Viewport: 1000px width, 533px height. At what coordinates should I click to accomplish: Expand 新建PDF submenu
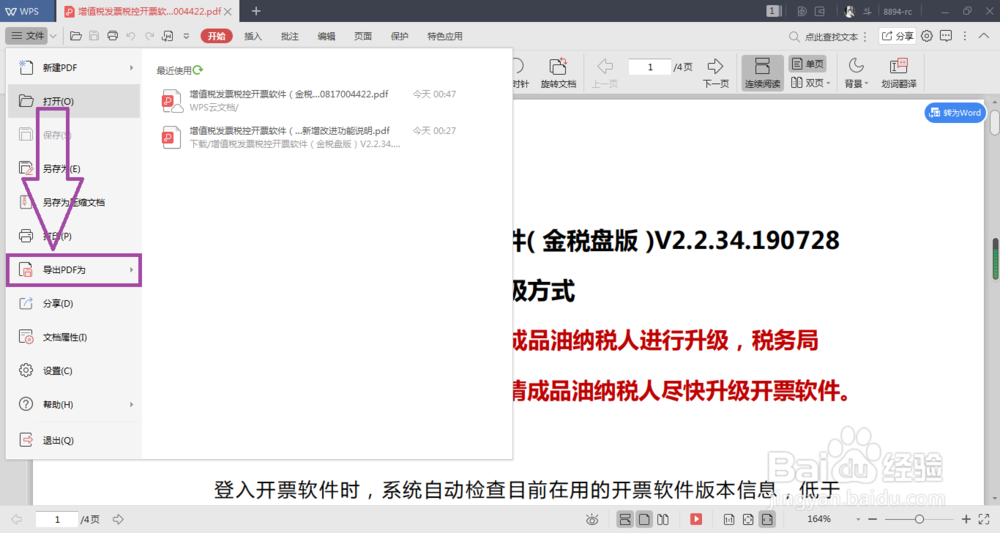(131, 68)
